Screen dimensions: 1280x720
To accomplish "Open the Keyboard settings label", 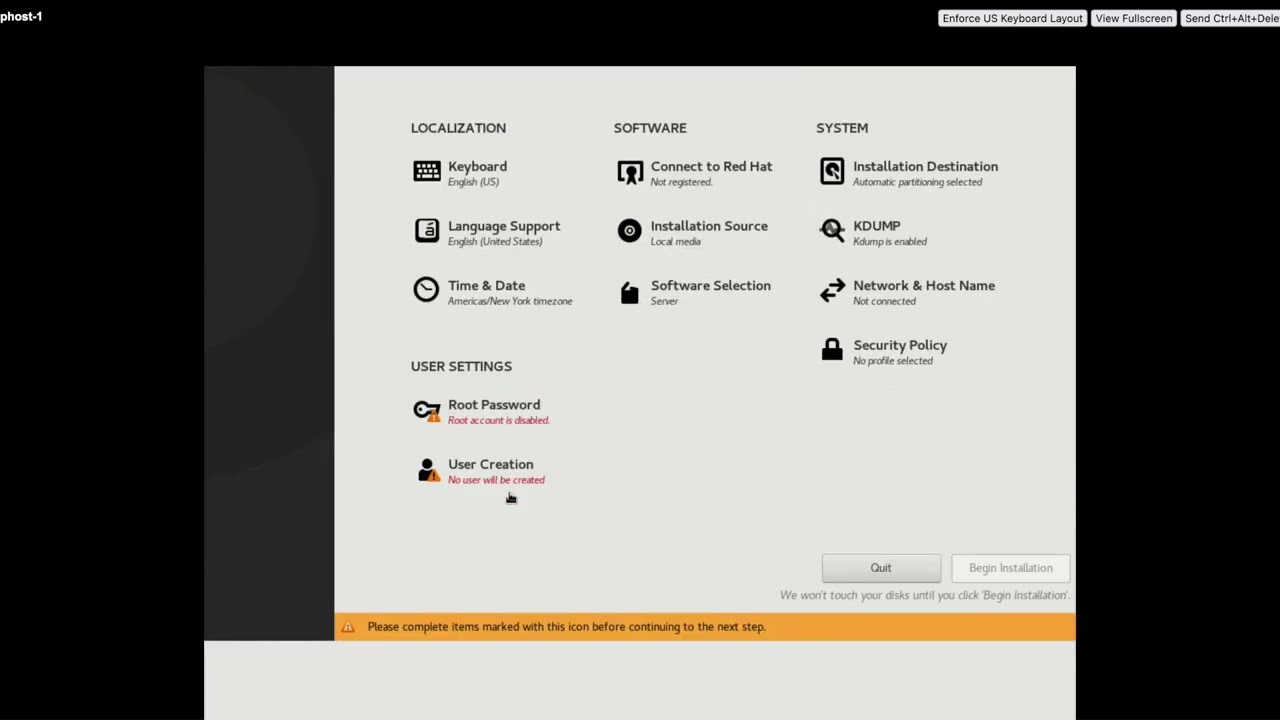I will click(477, 167).
